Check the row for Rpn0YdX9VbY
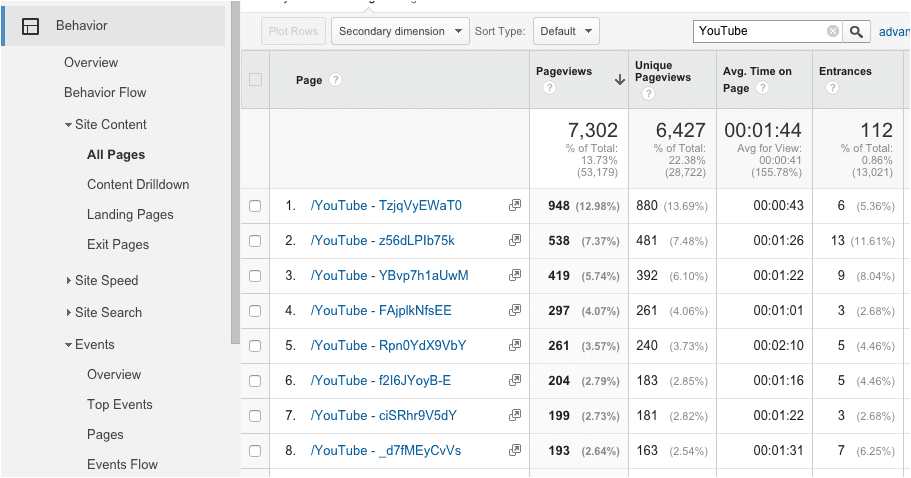The width and height of the screenshot is (911, 478). coord(255,346)
